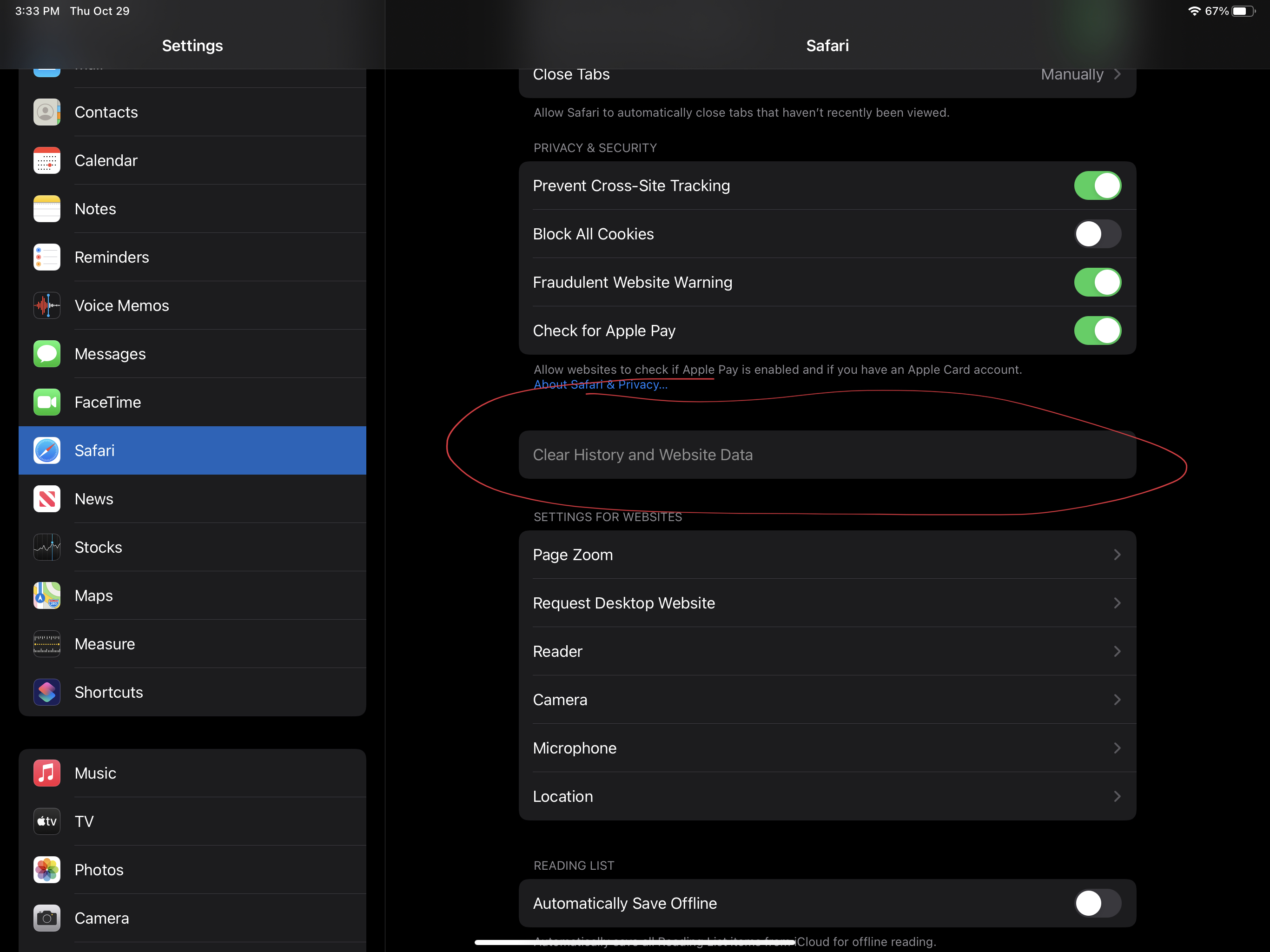Tap the Maps app icon
1270x952 pixels.
point(46,595)
